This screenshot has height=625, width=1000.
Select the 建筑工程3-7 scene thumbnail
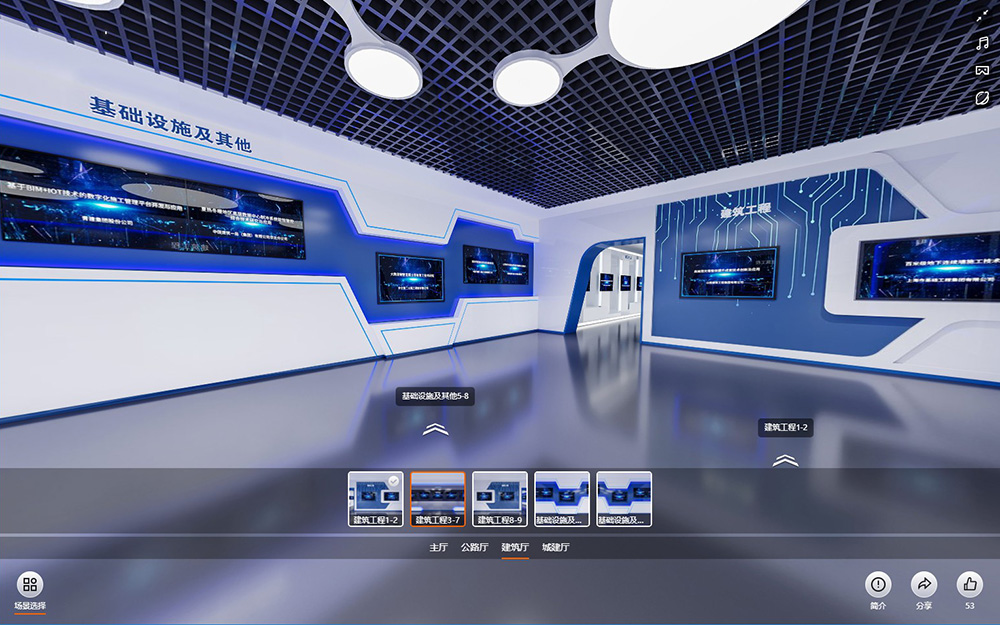(438, 498)
